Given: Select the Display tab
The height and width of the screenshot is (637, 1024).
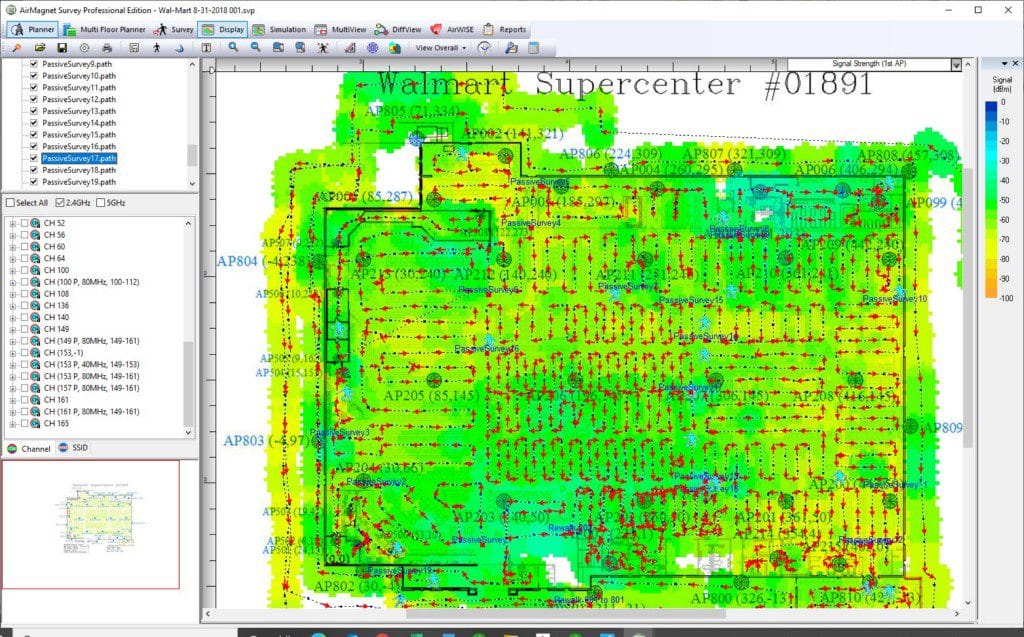Looking at the screenshot, I should tap(223, 29).
